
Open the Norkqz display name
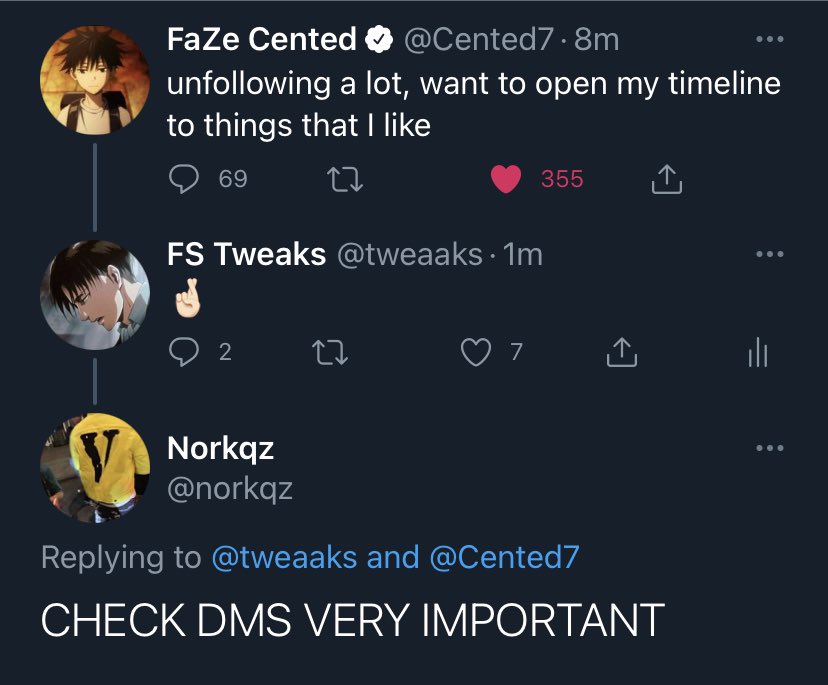point(220,448)
